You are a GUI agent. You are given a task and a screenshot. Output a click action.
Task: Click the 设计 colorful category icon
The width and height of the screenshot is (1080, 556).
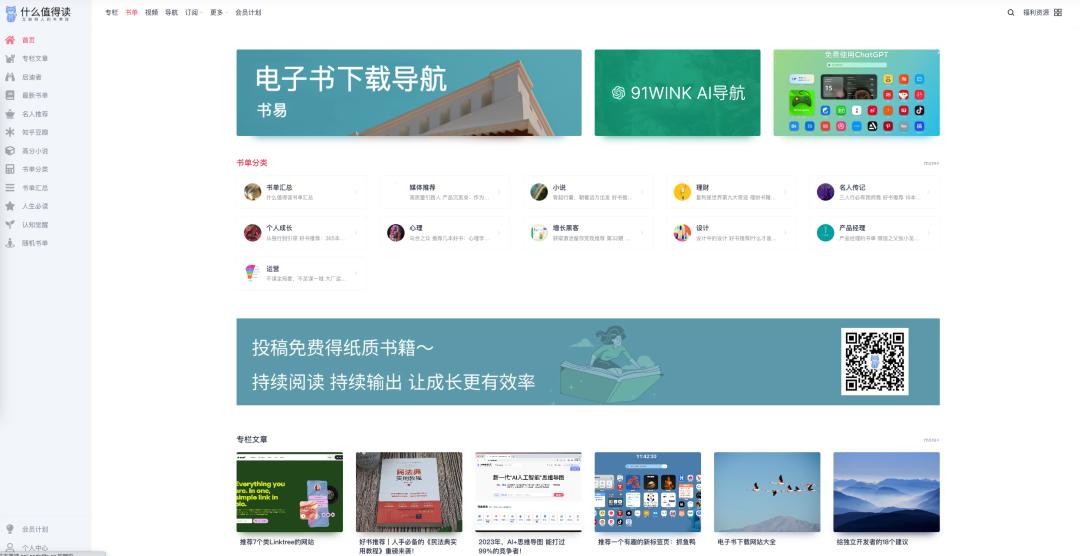point(682,232)
